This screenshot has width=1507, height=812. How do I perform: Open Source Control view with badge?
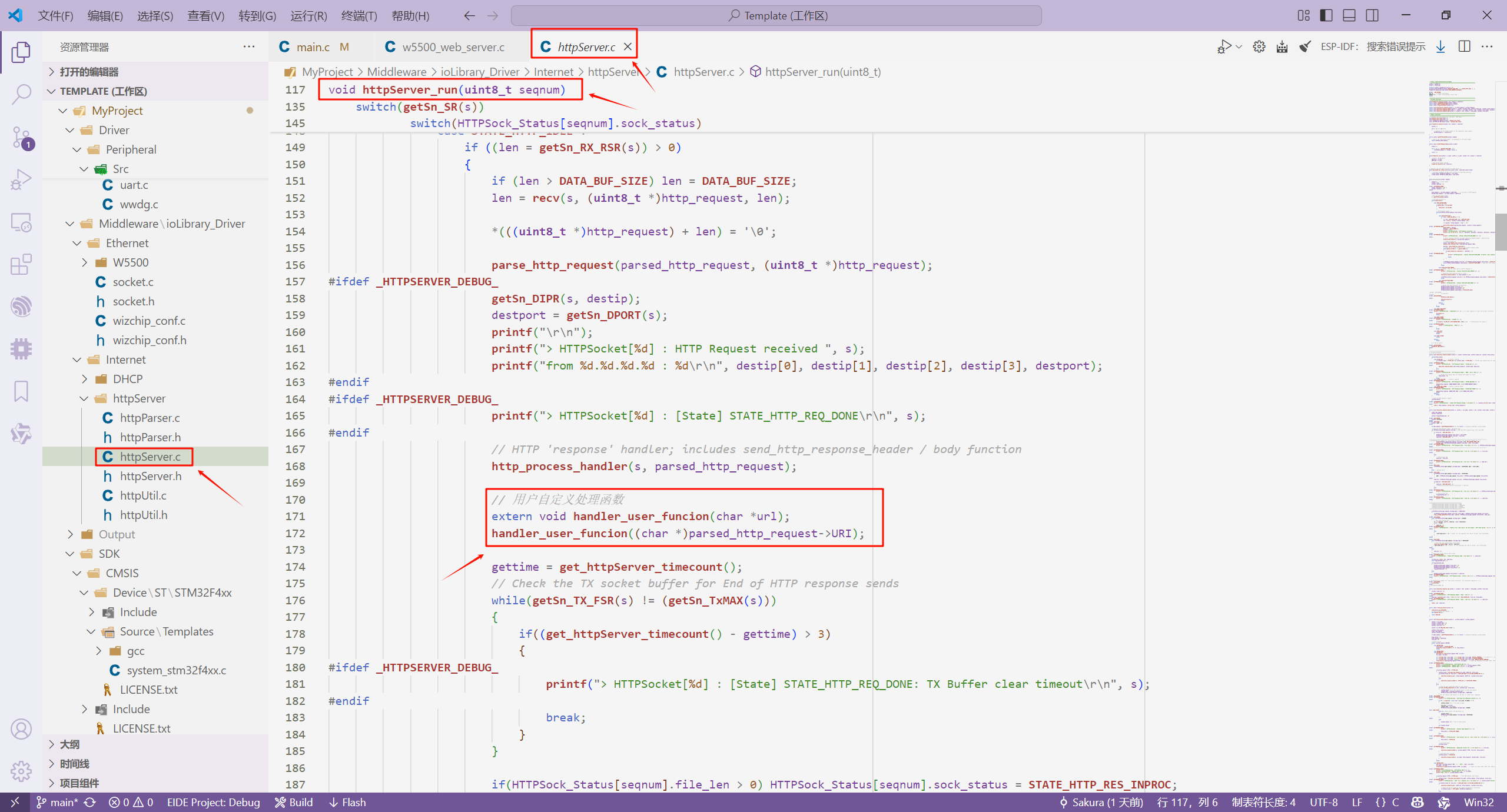click(21, 138)
